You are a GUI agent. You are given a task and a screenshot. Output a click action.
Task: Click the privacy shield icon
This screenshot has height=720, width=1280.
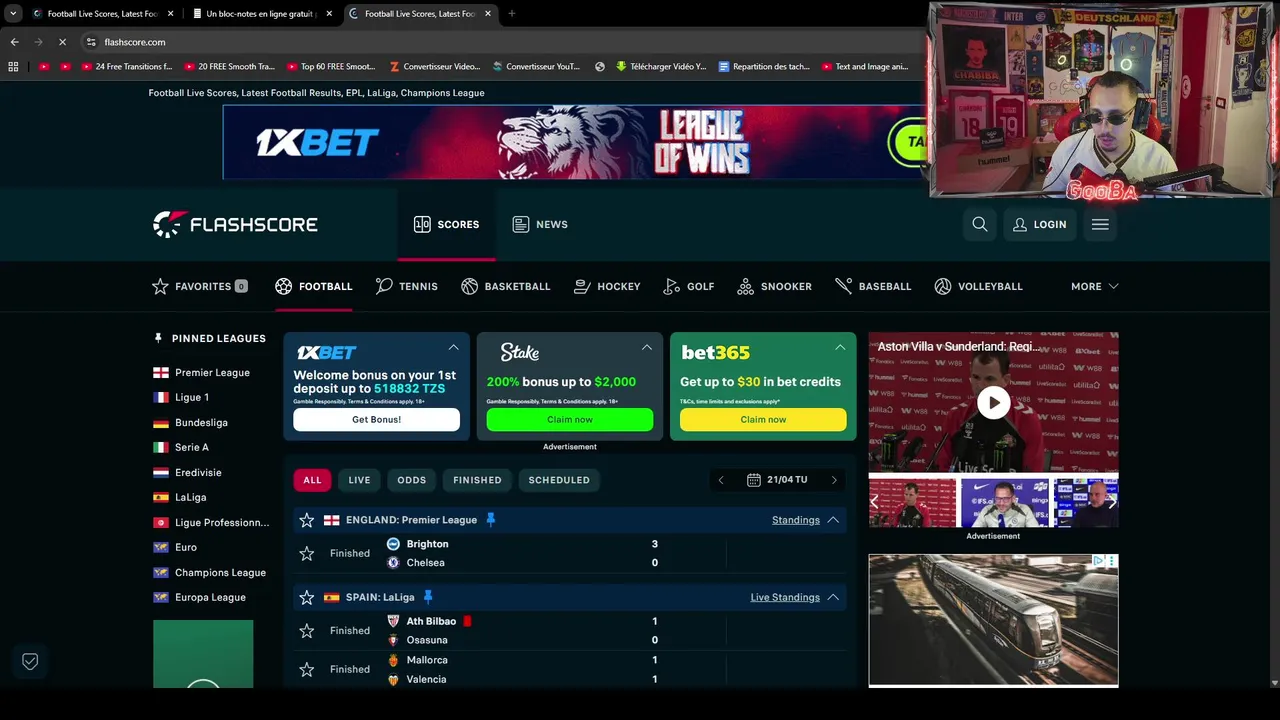(x=30, y=661)
